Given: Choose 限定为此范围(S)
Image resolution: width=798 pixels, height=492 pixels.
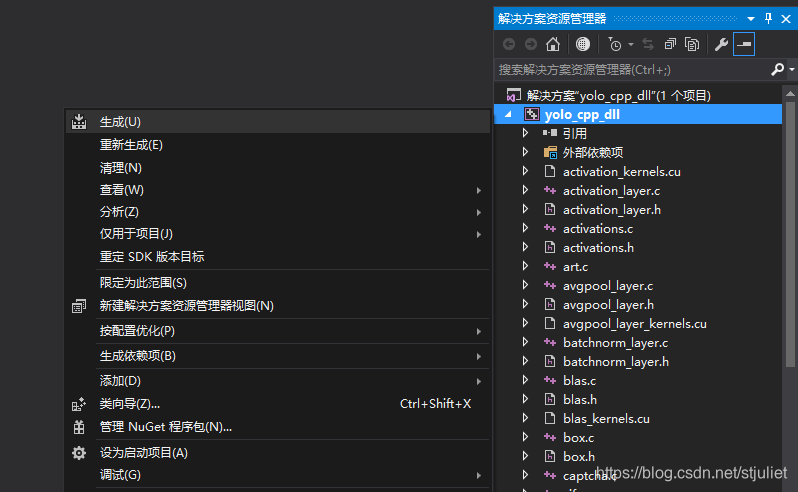Looking at the screenshot, I should [x=277, y=282].
